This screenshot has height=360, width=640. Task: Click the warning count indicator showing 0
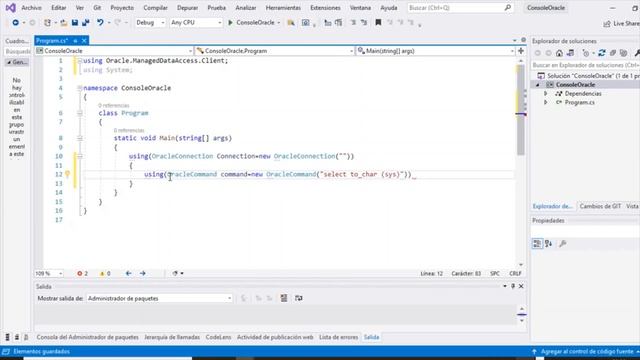tap(105, 273)
